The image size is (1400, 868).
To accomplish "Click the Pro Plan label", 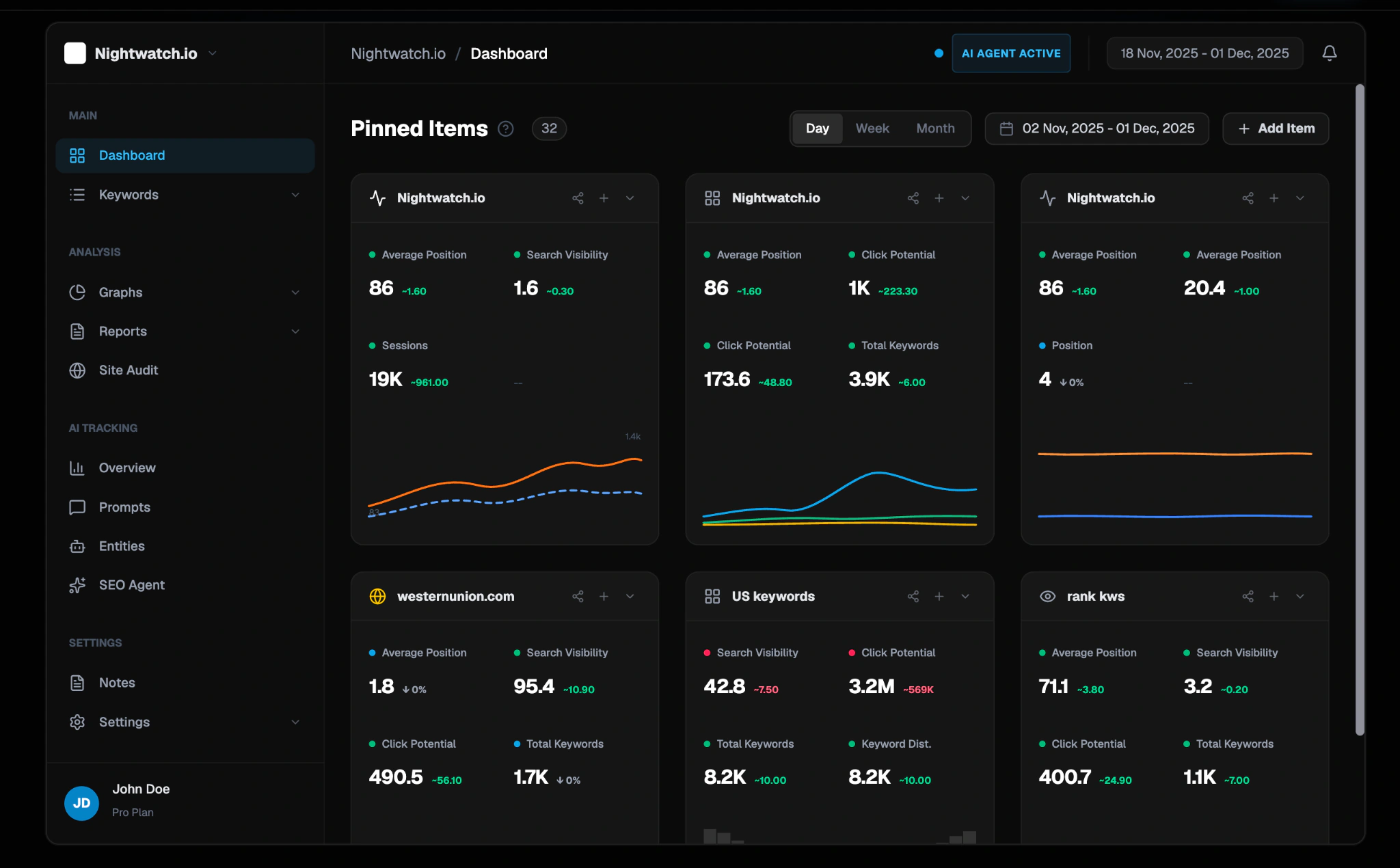I will 133,813.
